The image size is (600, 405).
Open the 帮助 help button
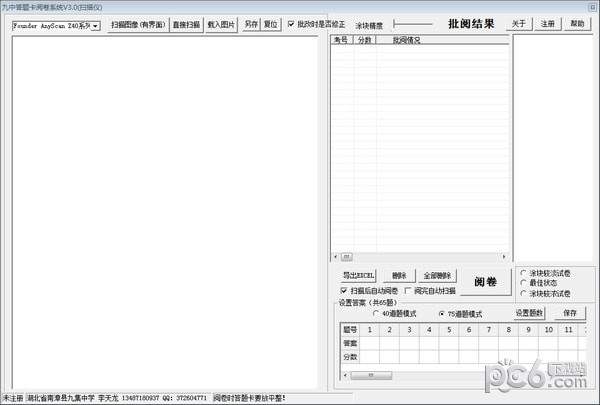coord(577,24)
